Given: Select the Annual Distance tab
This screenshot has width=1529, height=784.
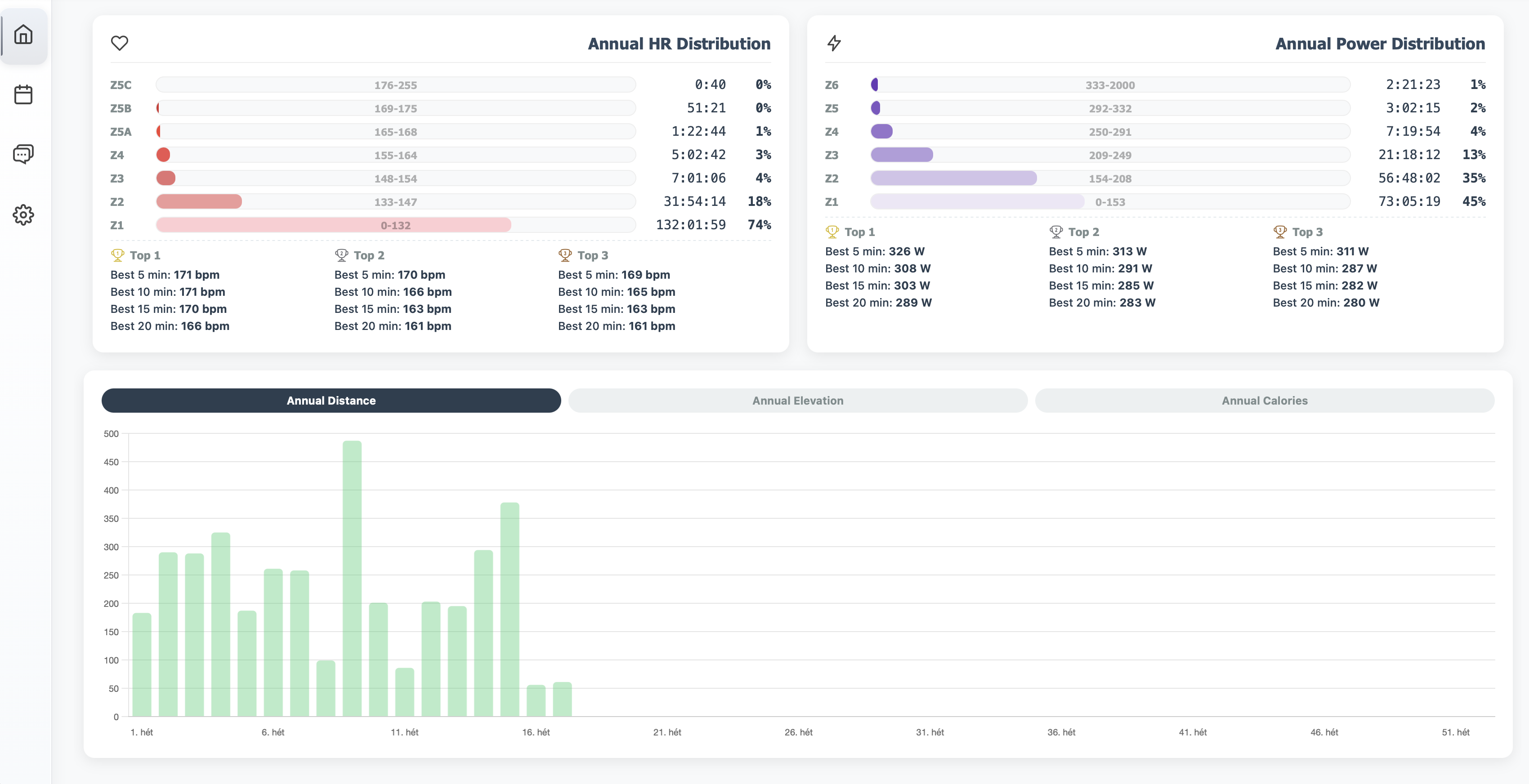Looking at the screenshot, I should tap(331, 401).
